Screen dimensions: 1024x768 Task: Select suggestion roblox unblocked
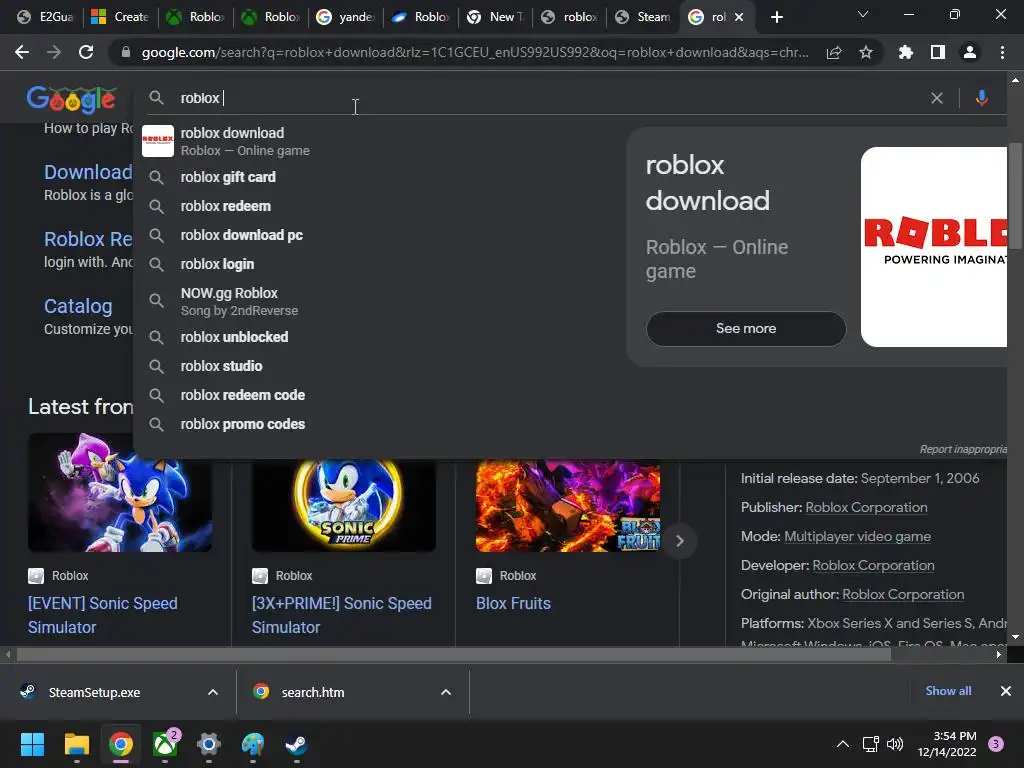379,337
